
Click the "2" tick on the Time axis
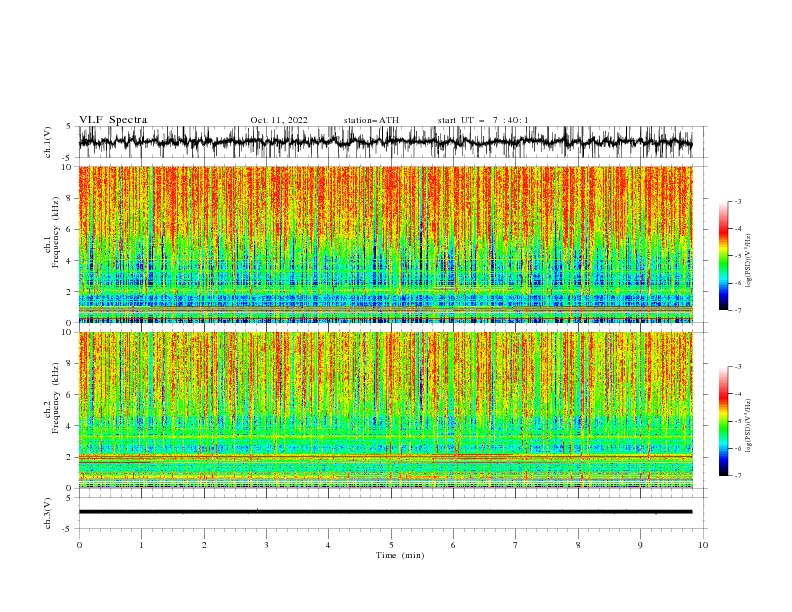tap(204, 545)
